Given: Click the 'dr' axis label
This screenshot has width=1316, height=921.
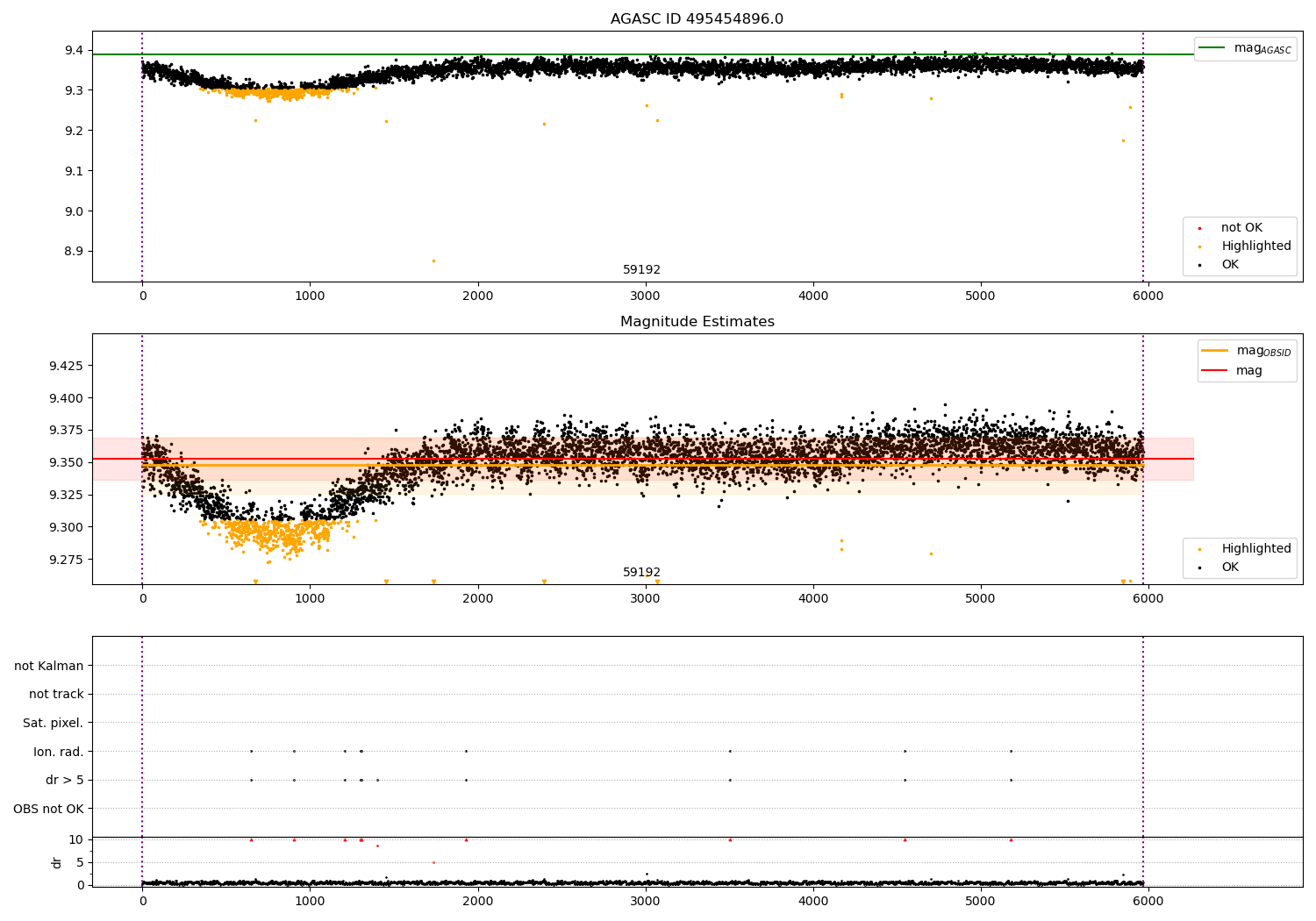Looking at the screenshot, I should click(x=57, y=863).
